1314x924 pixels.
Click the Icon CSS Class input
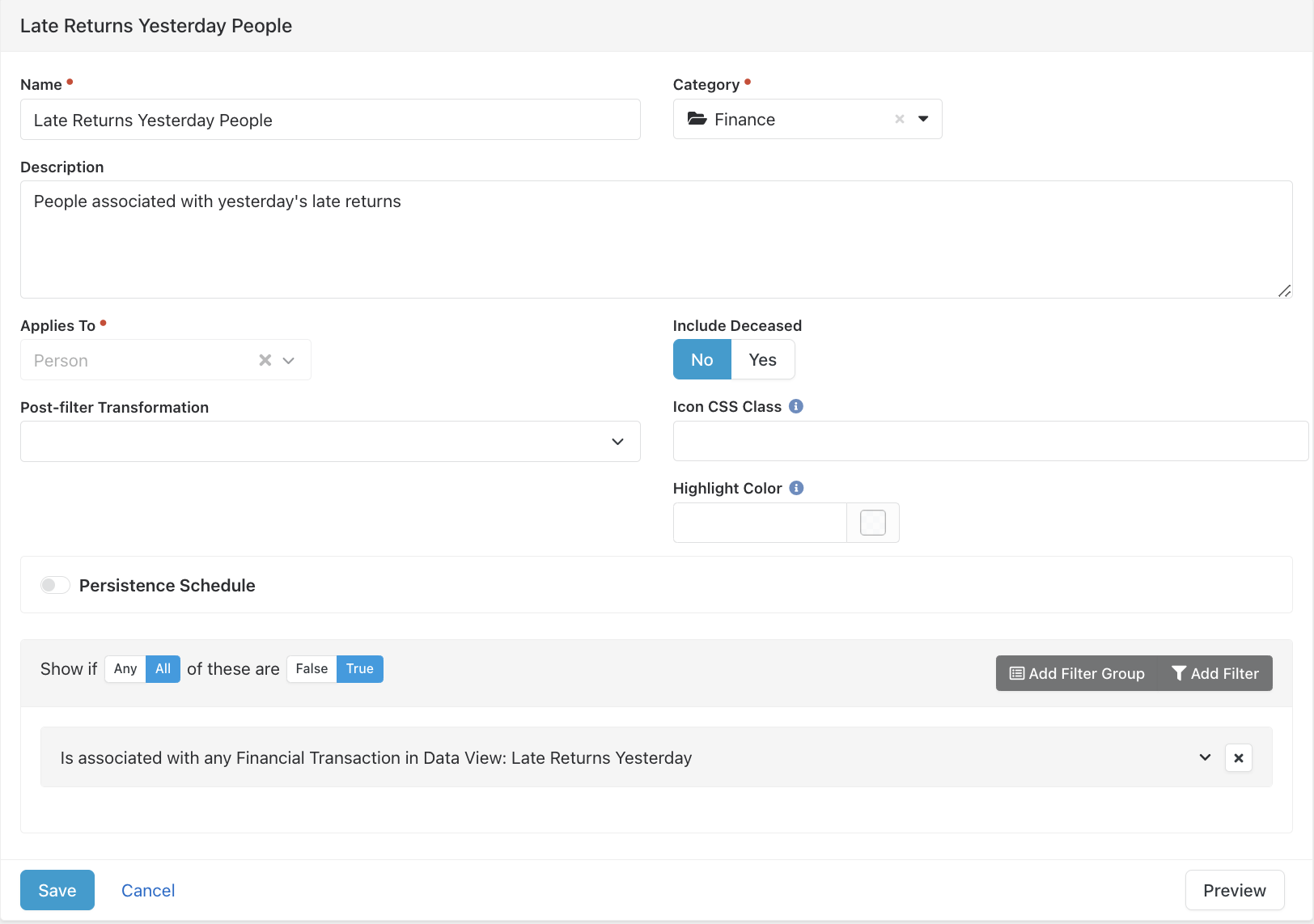990,441
